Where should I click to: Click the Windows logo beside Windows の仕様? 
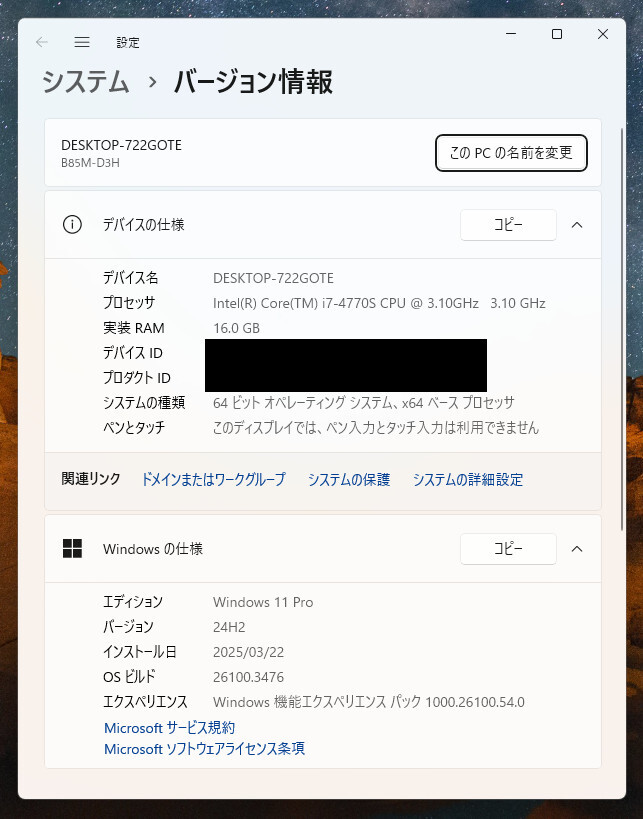(72, 549)
